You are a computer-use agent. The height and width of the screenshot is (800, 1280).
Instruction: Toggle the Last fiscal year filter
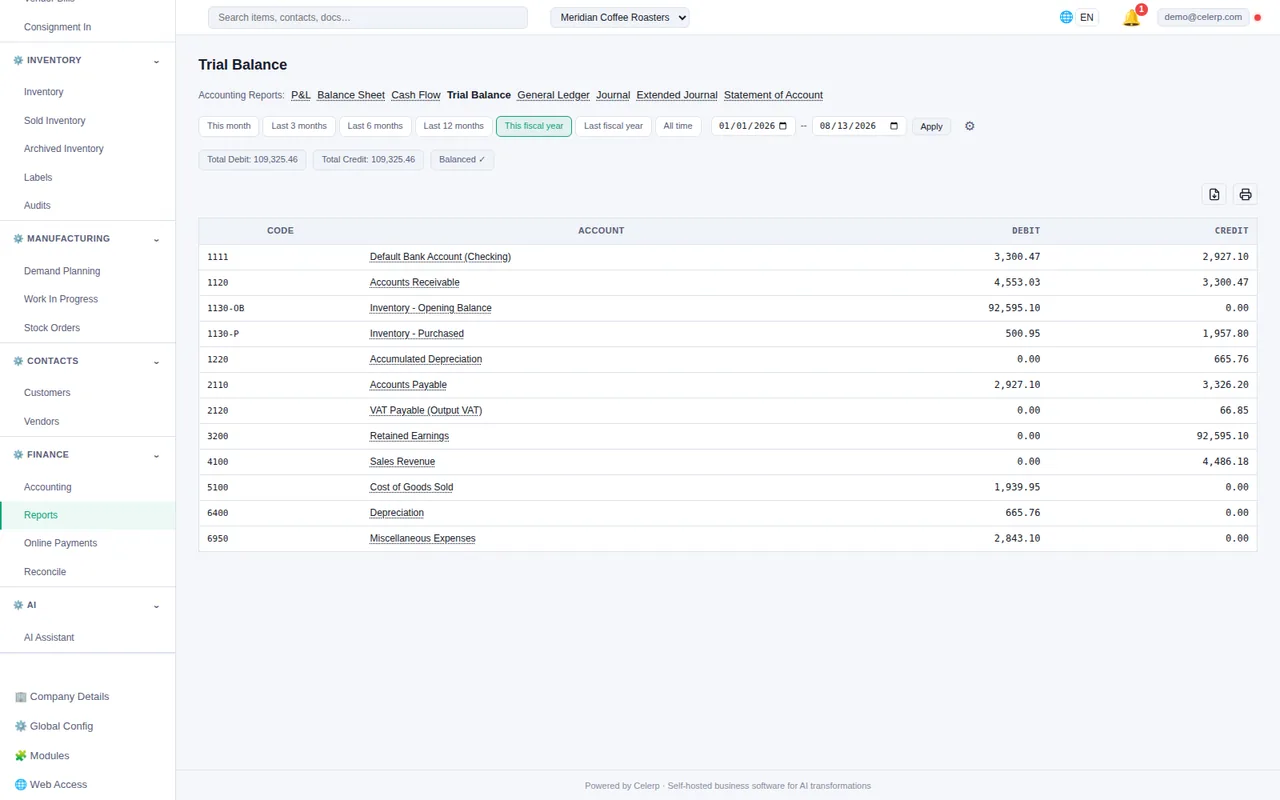click(613, 126)
